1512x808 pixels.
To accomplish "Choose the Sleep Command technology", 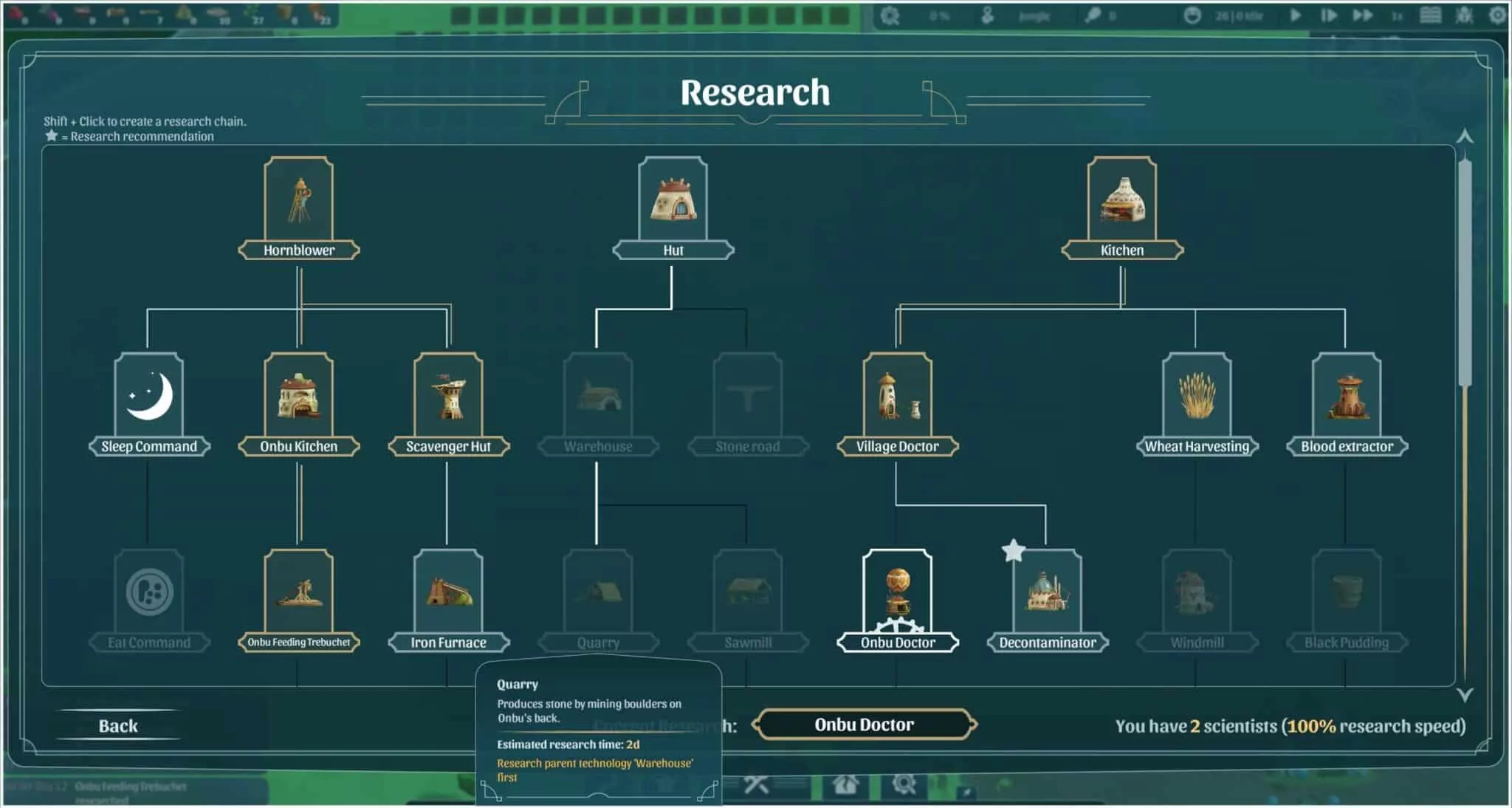I will pos(149,405).
